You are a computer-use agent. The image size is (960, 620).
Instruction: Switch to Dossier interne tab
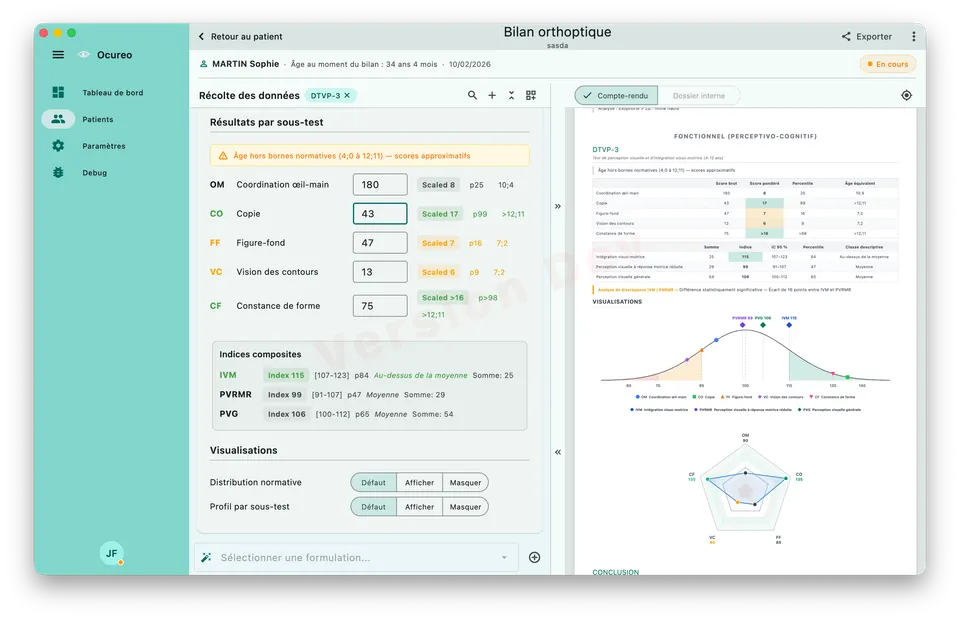[699, 95]
